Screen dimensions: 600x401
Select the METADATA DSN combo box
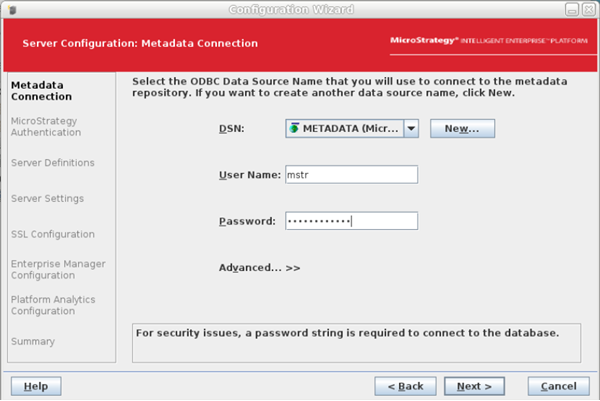click(x=344, y=129)
